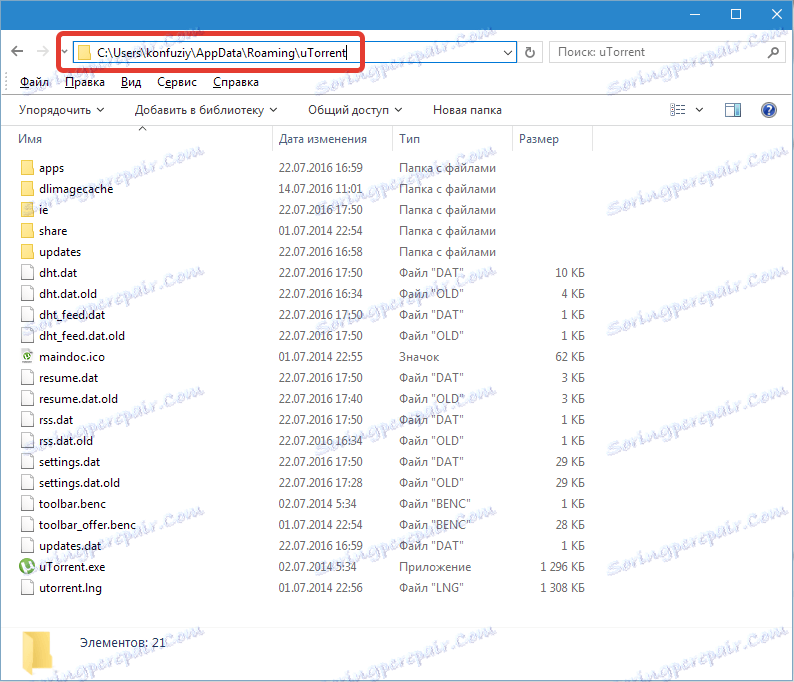Expand the address bar history dropdown
The width and height of the screenshot is (794, 682).
point(507,52)
